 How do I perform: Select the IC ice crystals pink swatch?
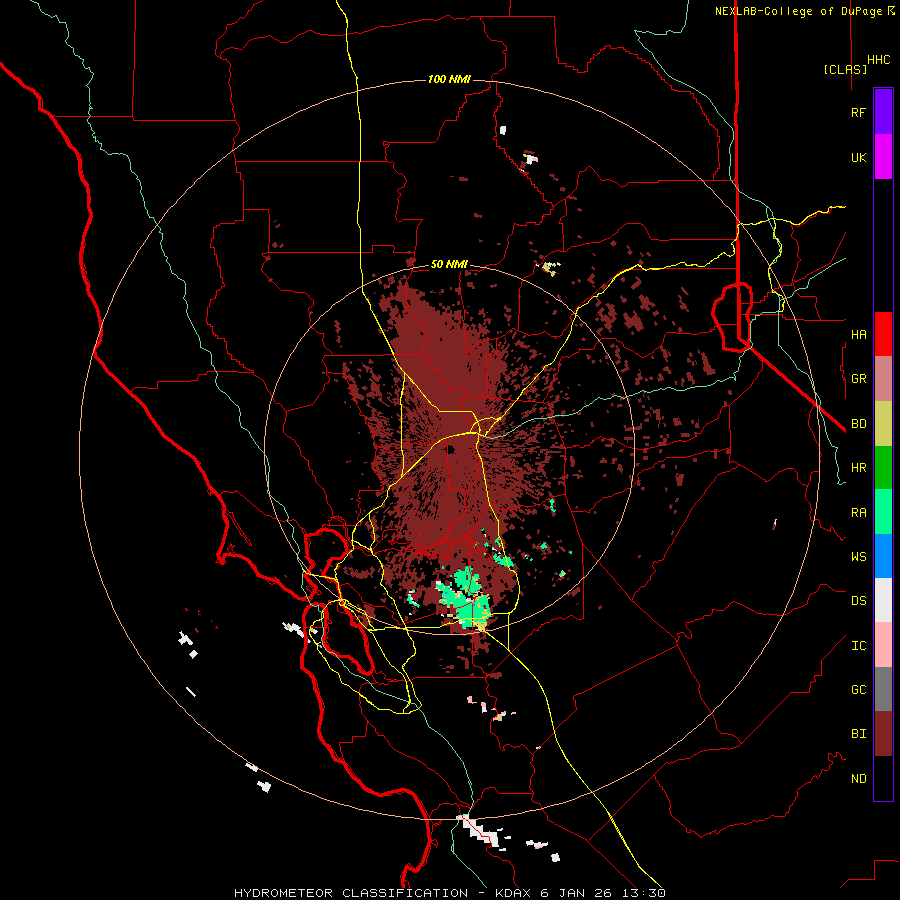tap(883, 645)
